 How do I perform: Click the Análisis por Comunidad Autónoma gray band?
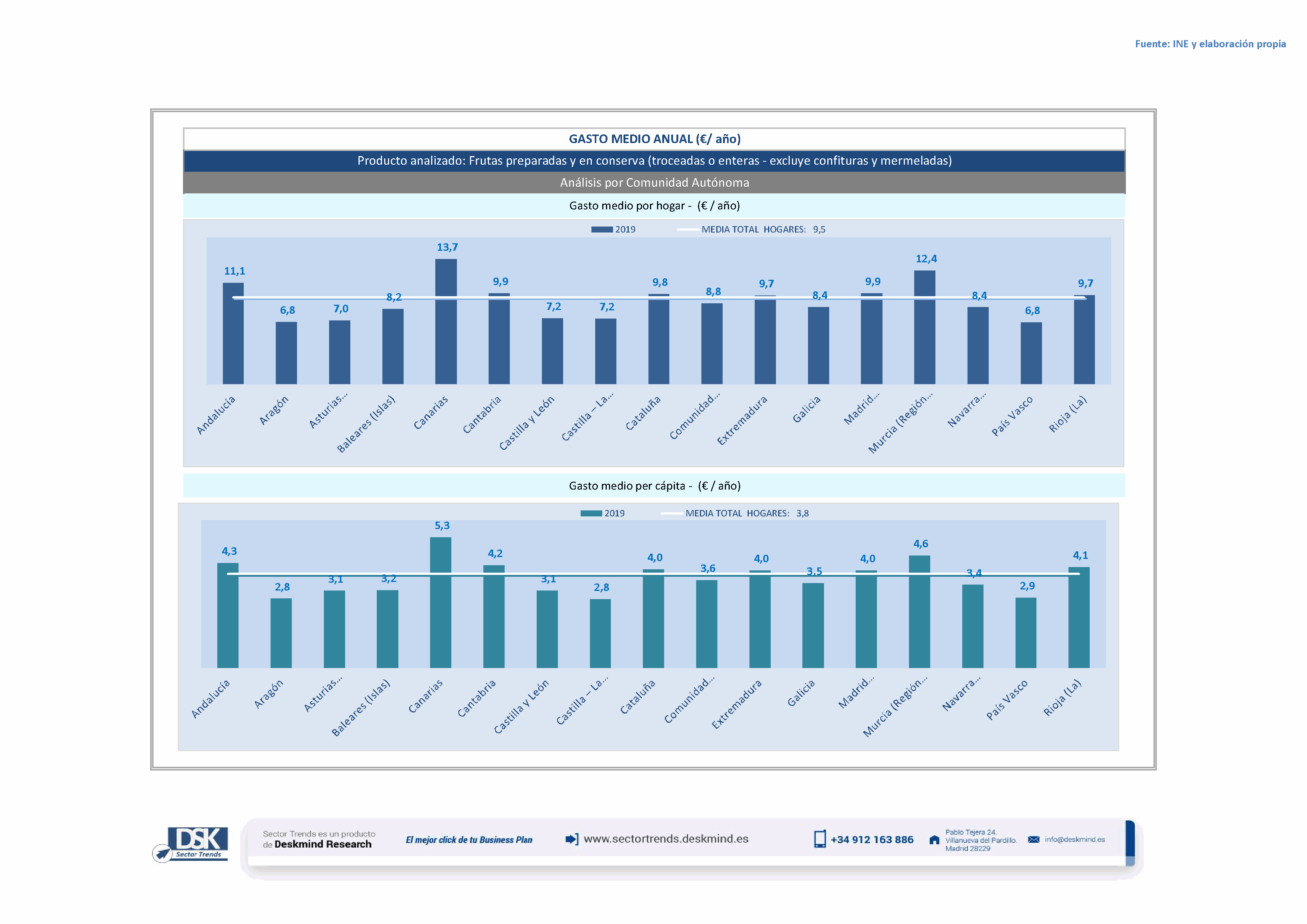coord(654,183)
